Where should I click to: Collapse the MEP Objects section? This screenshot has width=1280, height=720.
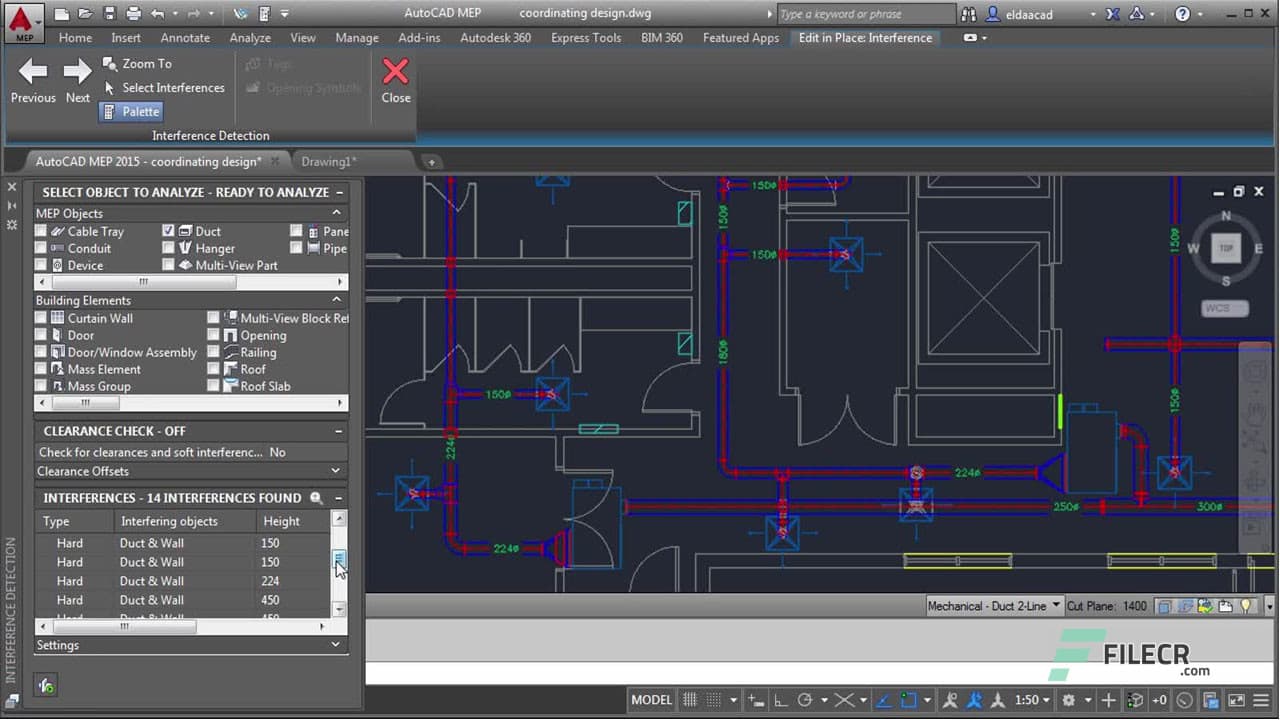(x=336, y=212)
